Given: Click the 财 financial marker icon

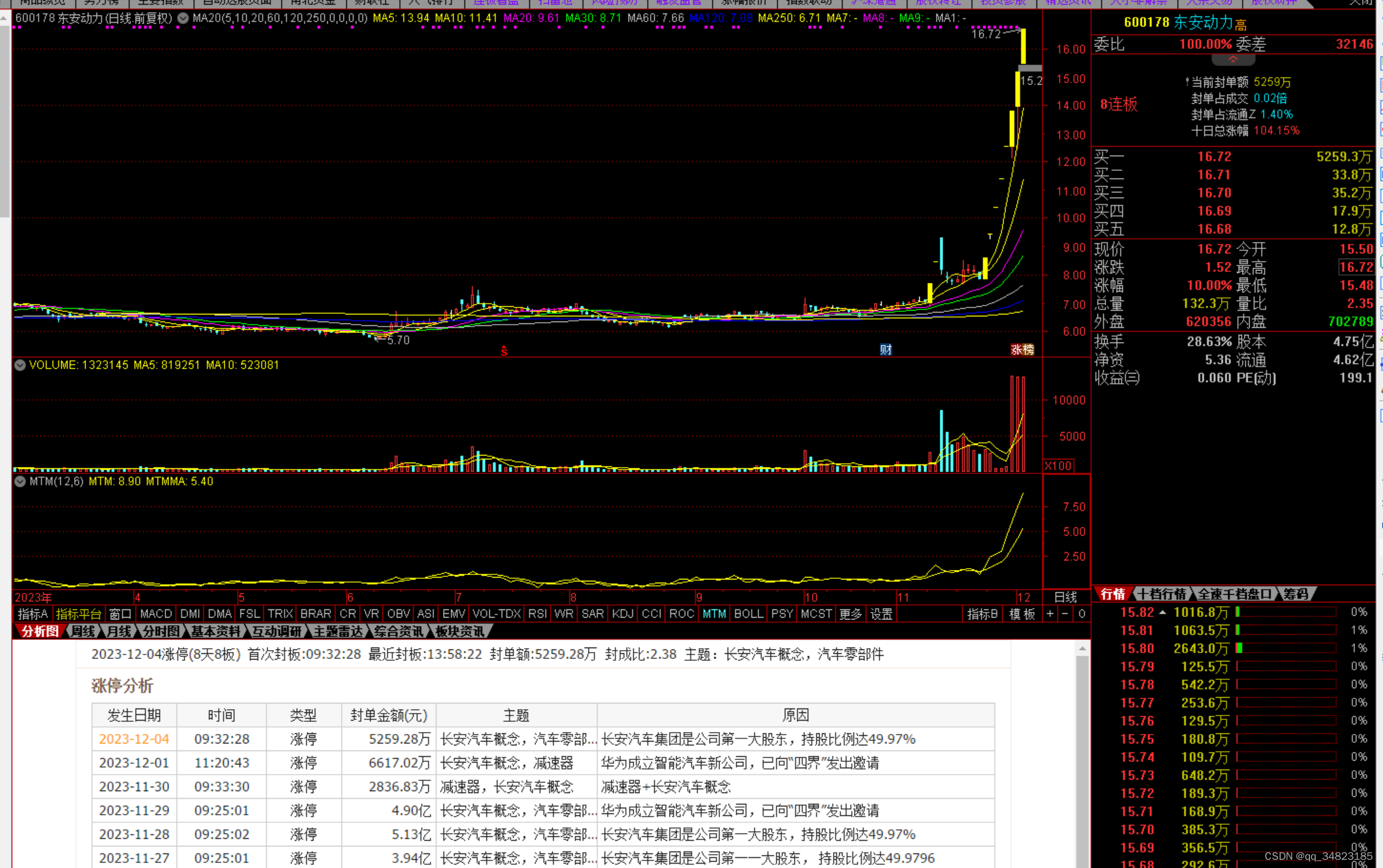Looking at the screenshot, I should tap(885, 349).
